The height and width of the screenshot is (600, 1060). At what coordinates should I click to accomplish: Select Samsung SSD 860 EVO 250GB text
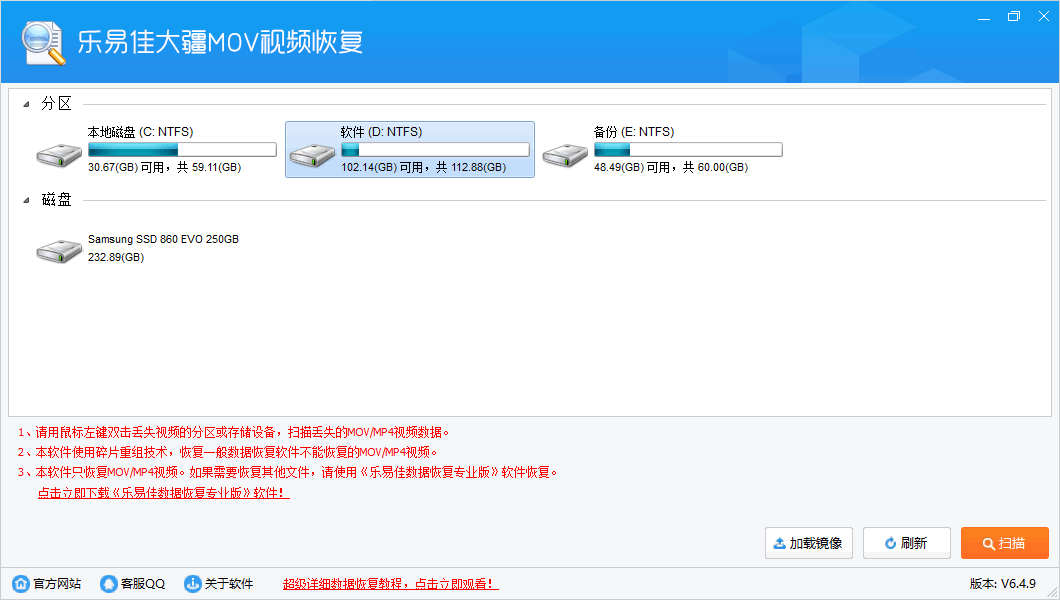pos(164,239)
